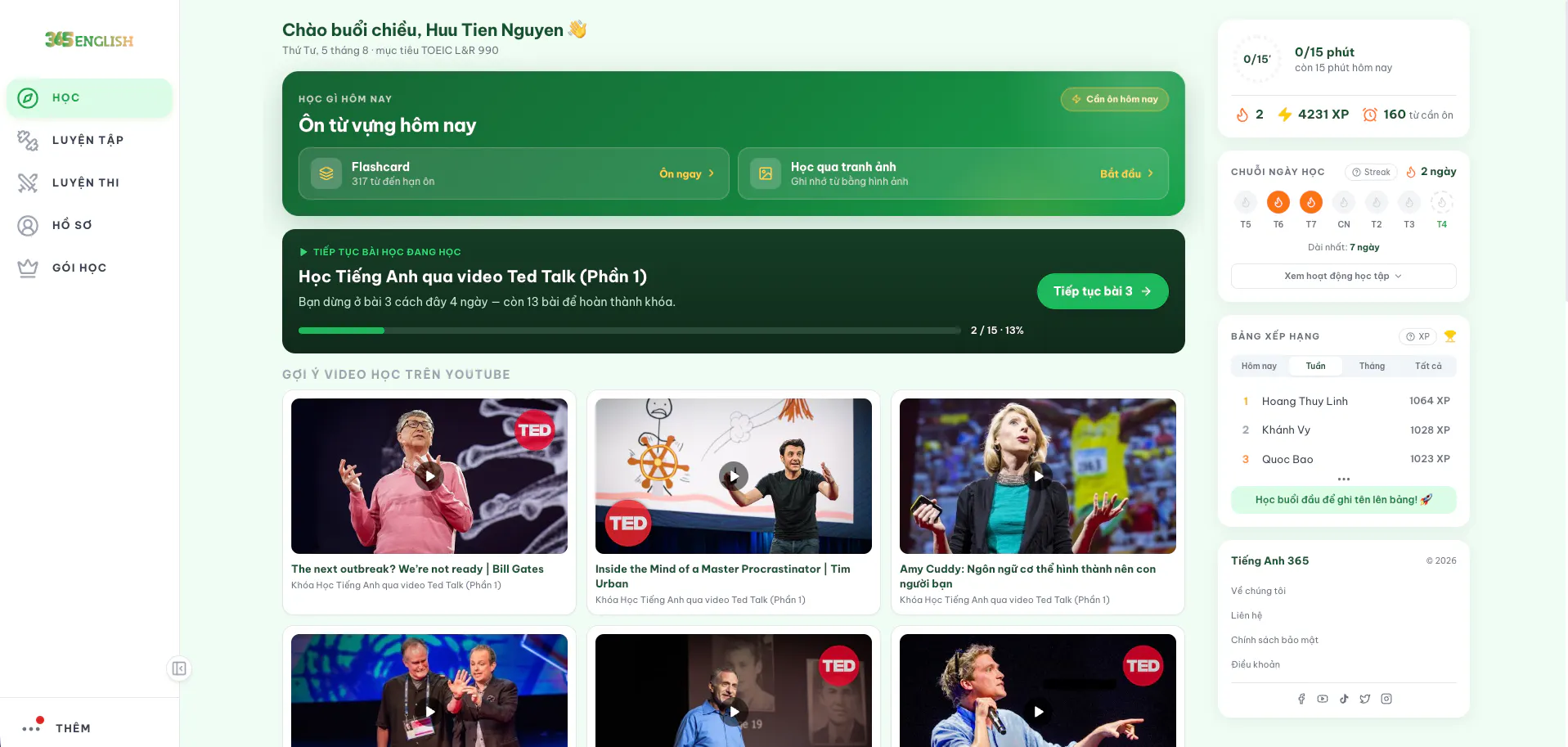Click the Dài nhất: 7 ngày text
Screen dimensions: 1568x747
[x=1344, y=247]
